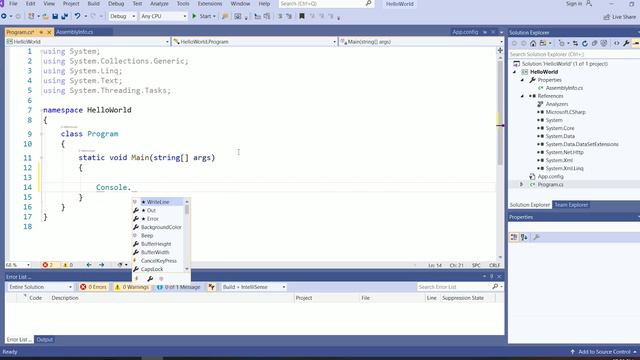
Task: Click the next issue right arrow
Action: (101, 265)
